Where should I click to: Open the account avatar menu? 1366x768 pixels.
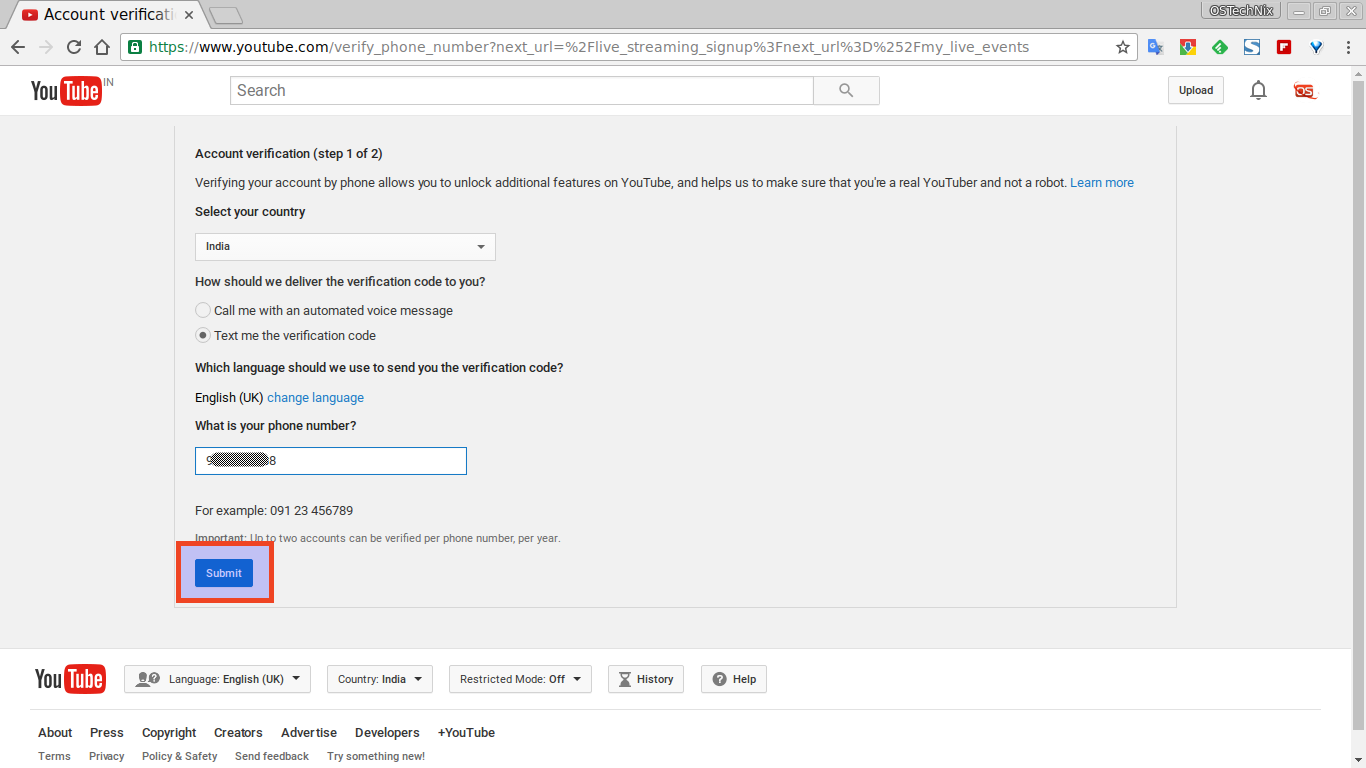[1305, 90]
